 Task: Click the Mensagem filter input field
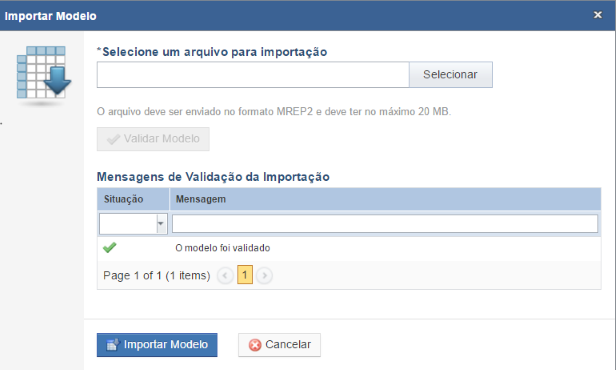point(385,224)
